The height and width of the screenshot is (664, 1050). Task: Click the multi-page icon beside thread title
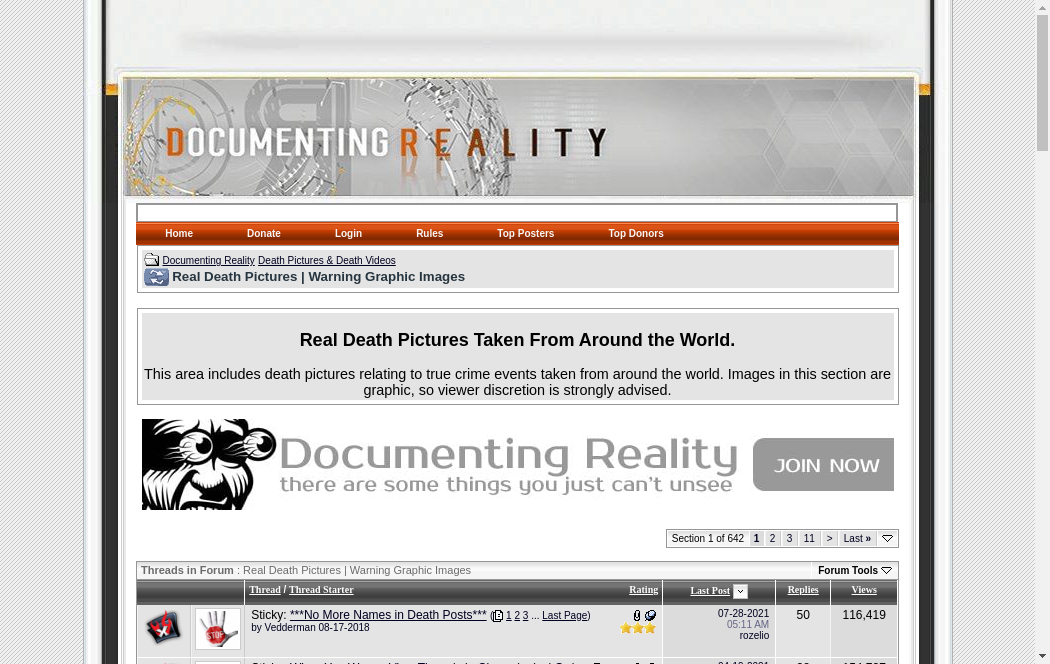point(497,616)
